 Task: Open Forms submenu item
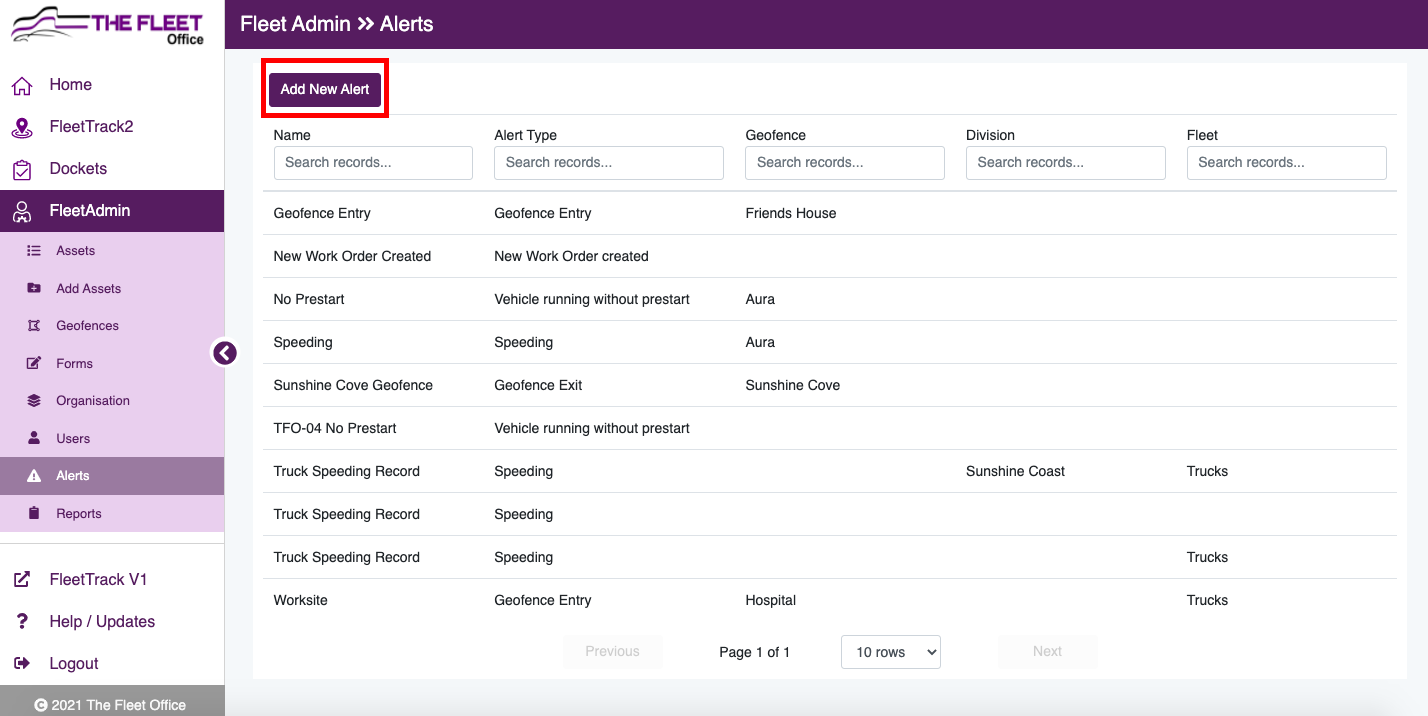112,363
